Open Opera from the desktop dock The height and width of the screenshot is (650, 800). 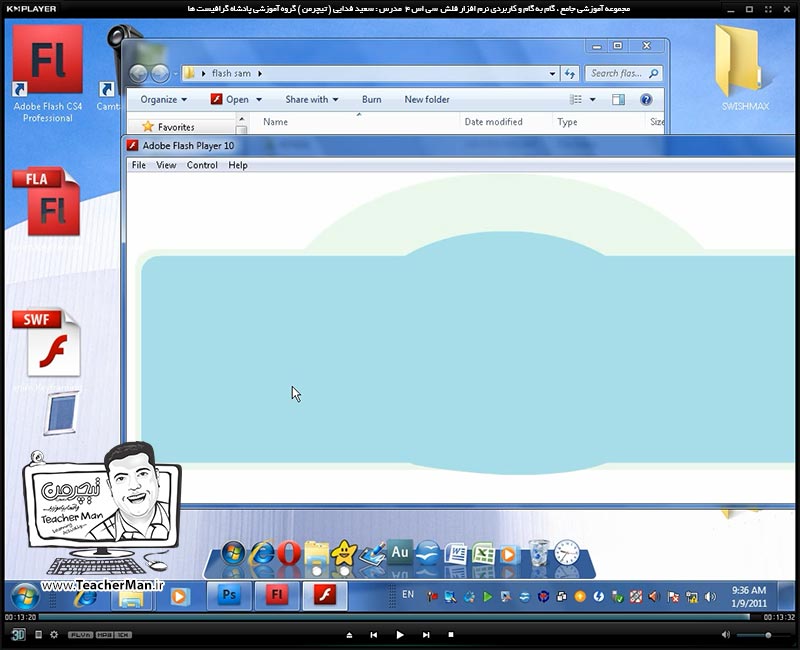(289, 554)
